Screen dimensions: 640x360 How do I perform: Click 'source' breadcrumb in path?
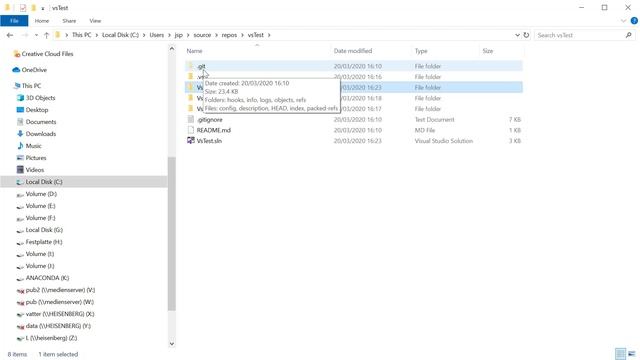tap(202, 35)
